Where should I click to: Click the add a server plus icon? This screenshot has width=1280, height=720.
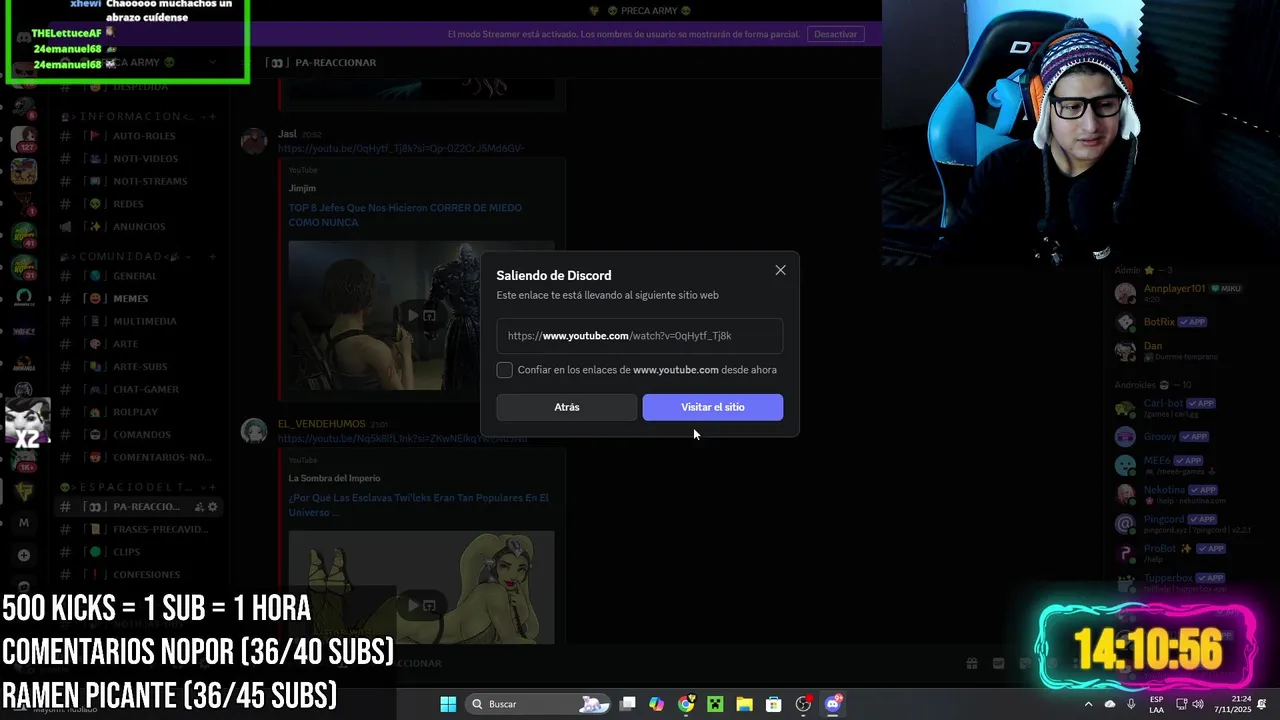(24, 555)
